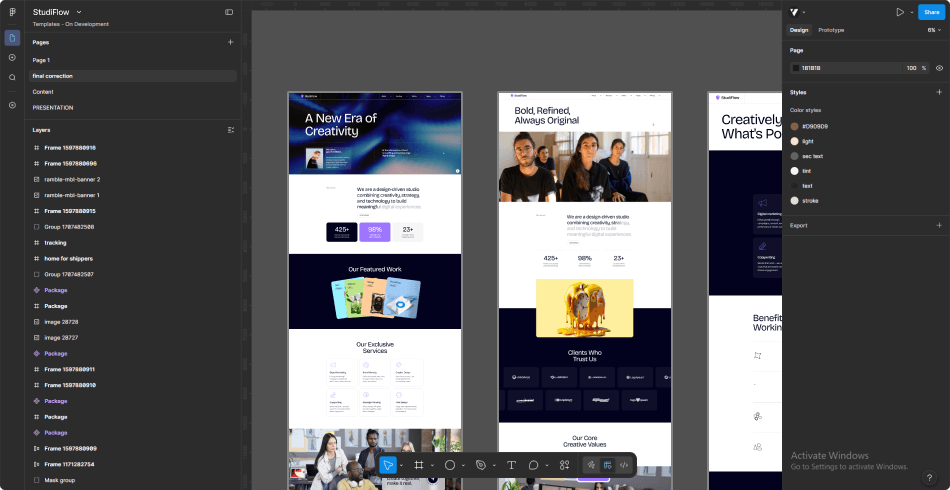The width and height of the screenshot is (950, 490).
Task: Click Templates - On Development project label
Action: 71,24
